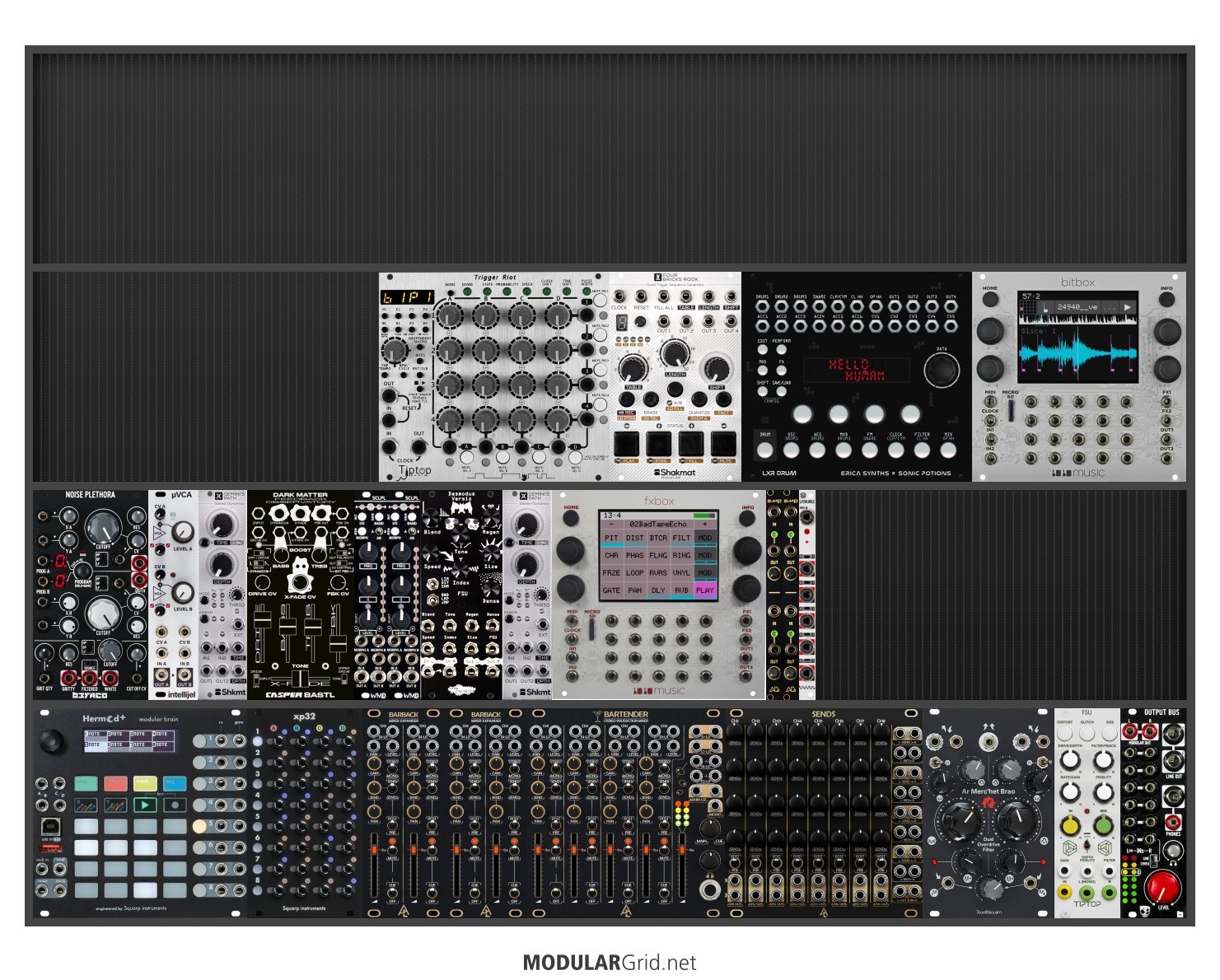Select the DLY delay cell on fxbox

(658, 590)
